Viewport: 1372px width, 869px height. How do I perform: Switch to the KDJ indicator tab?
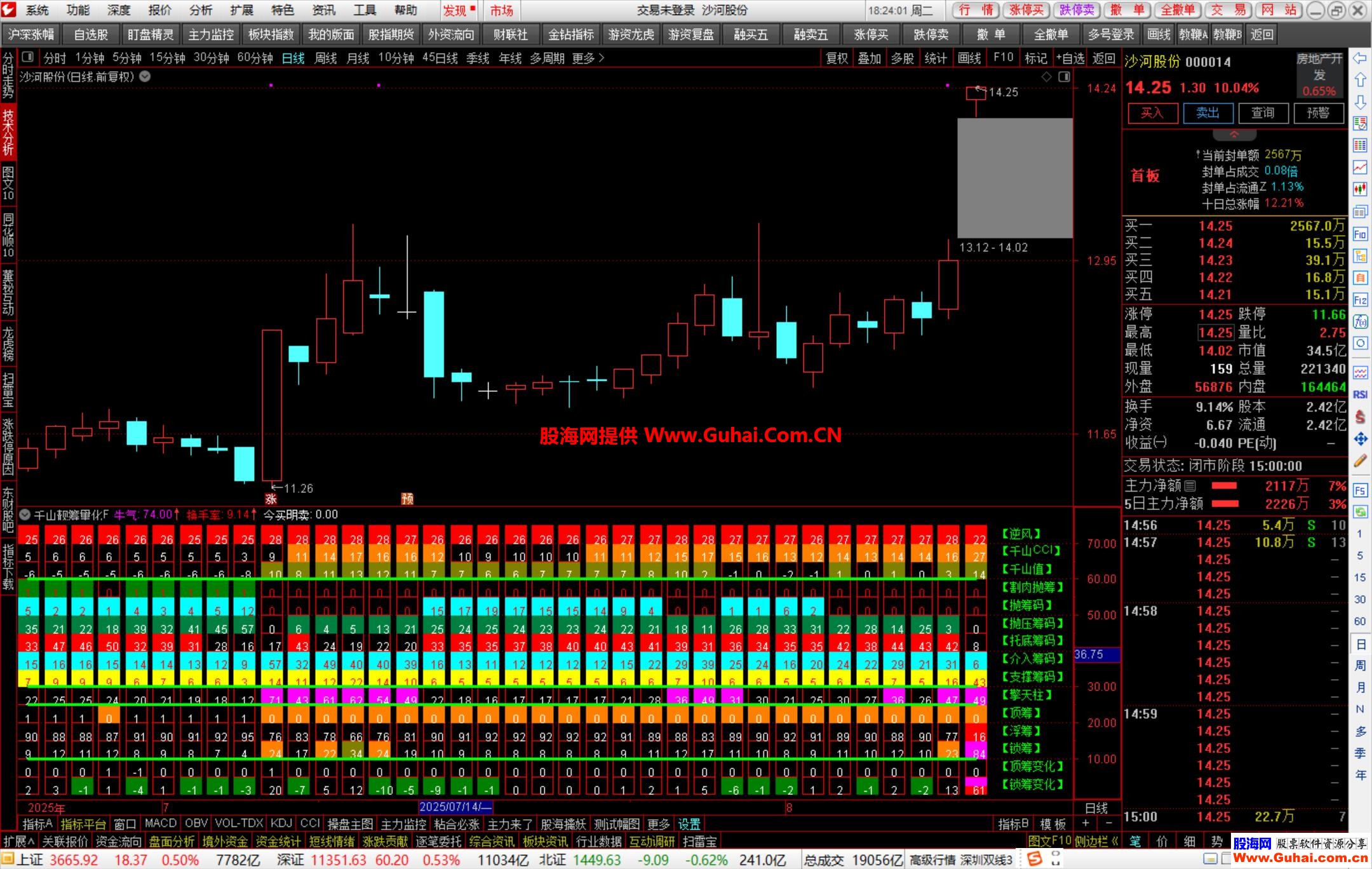coord(281,823)
